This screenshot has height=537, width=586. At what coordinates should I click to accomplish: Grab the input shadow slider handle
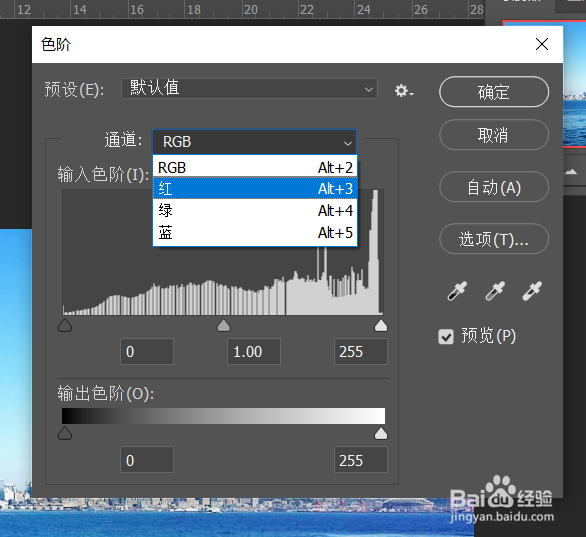(65, 325)
